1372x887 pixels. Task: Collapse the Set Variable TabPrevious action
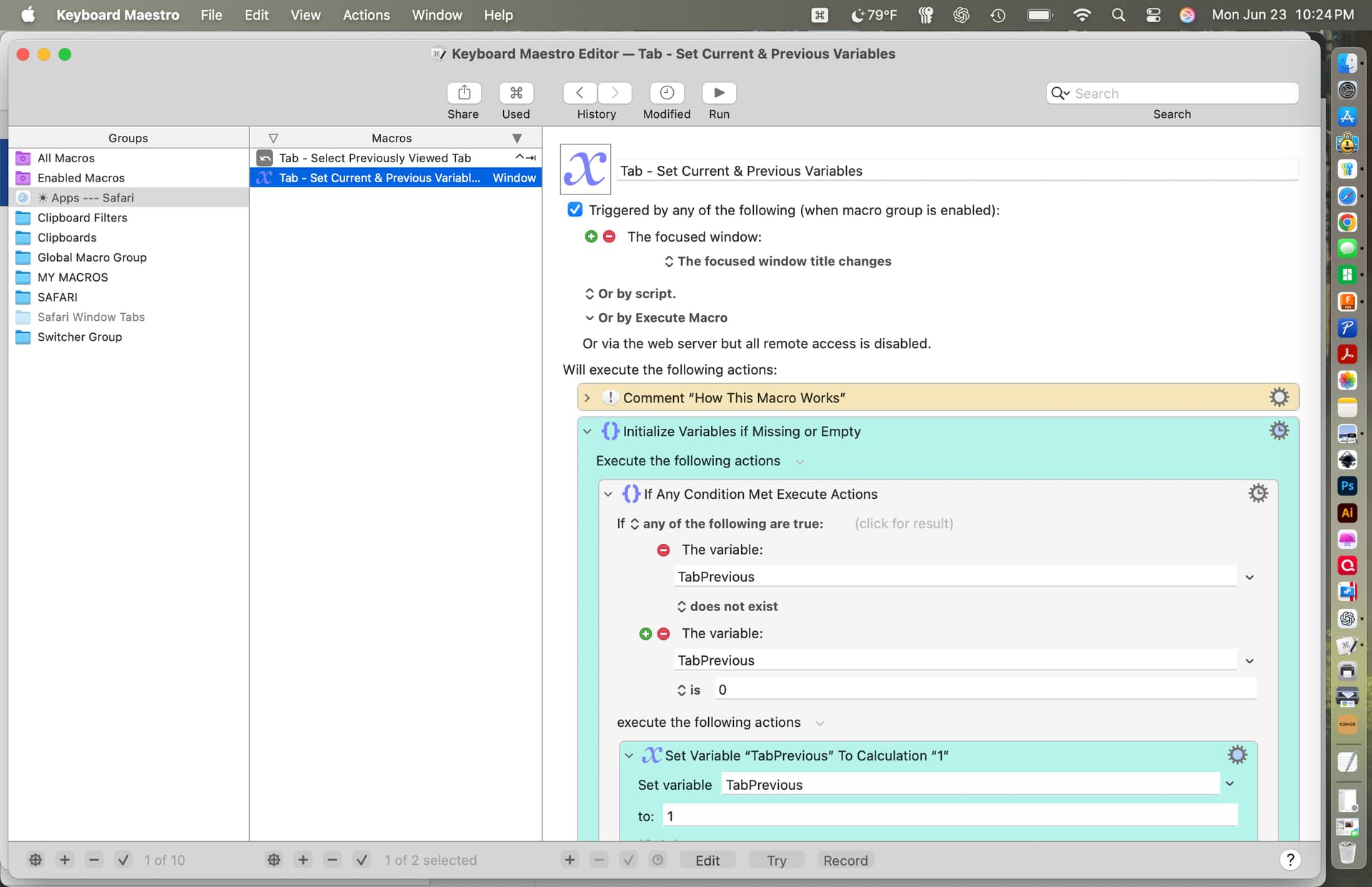[x=629, y=755]
